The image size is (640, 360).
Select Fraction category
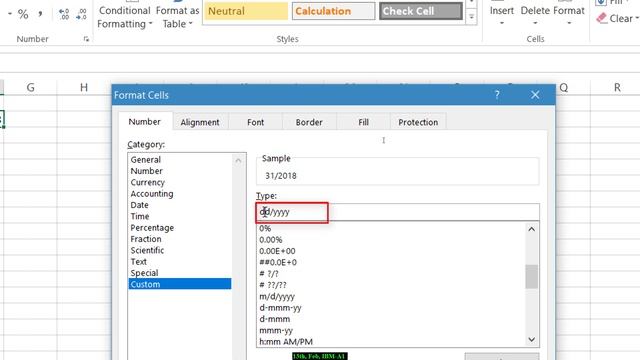pos(180,239)
